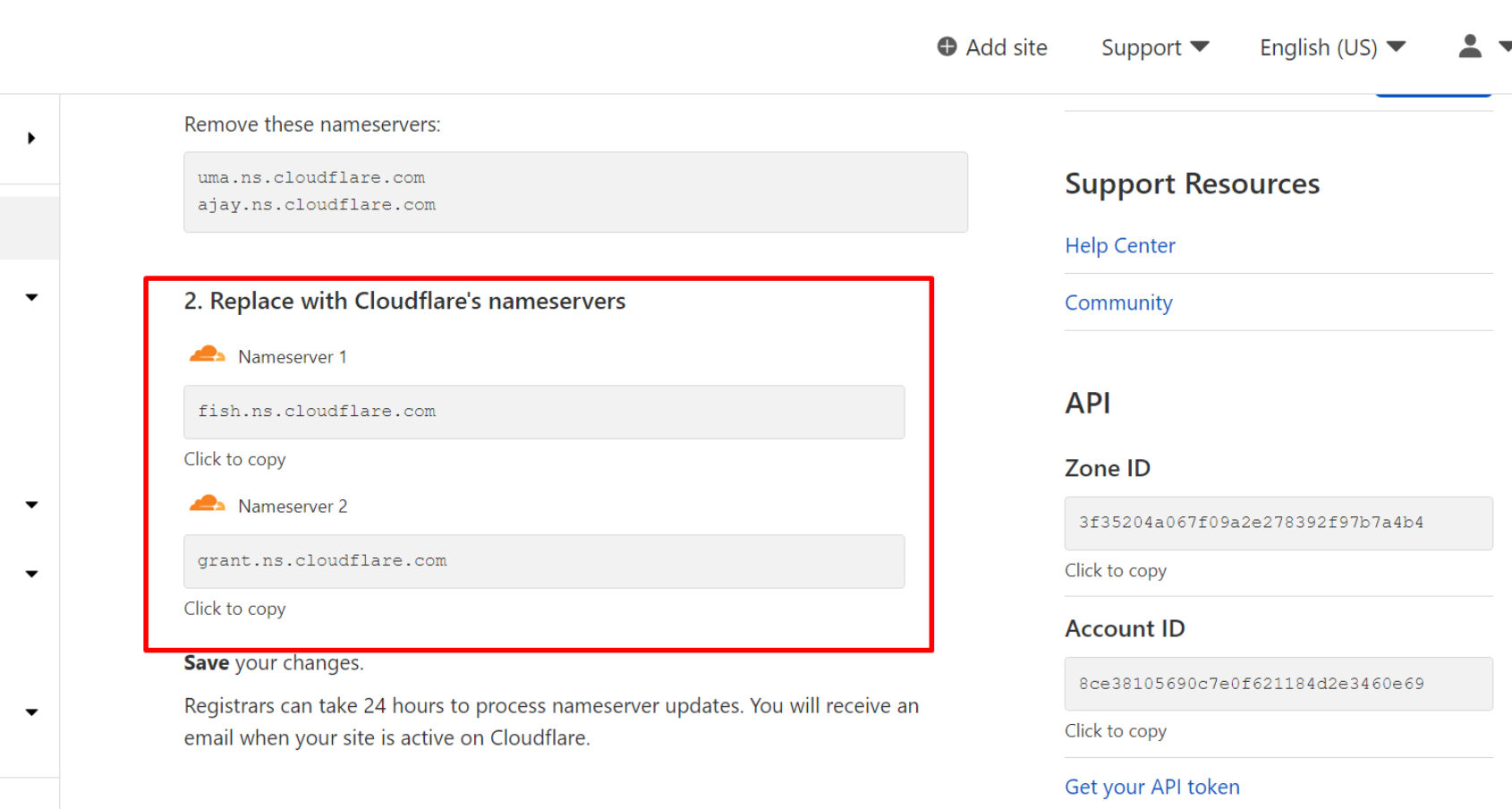This screenshot has width=1512, height=809.
Task: Follow the Get your API token link
Action: pos(1151,788)
